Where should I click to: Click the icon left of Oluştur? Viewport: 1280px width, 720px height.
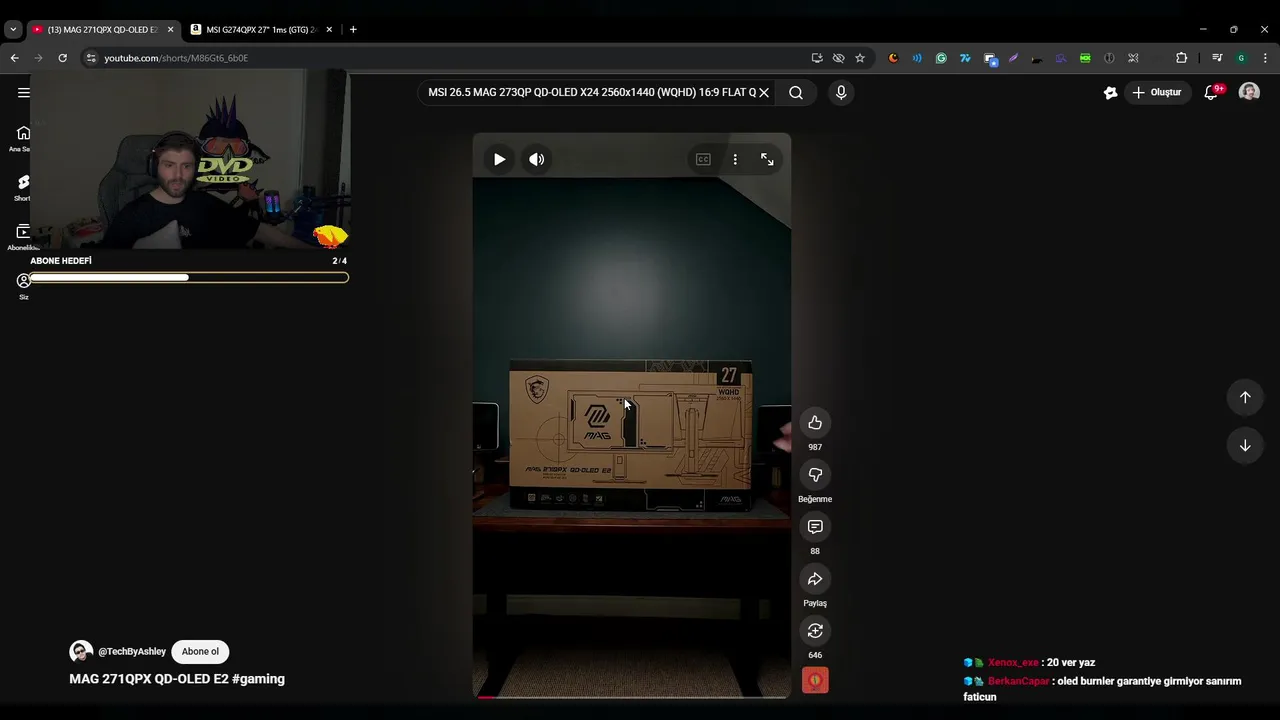tap(1110, 92)
